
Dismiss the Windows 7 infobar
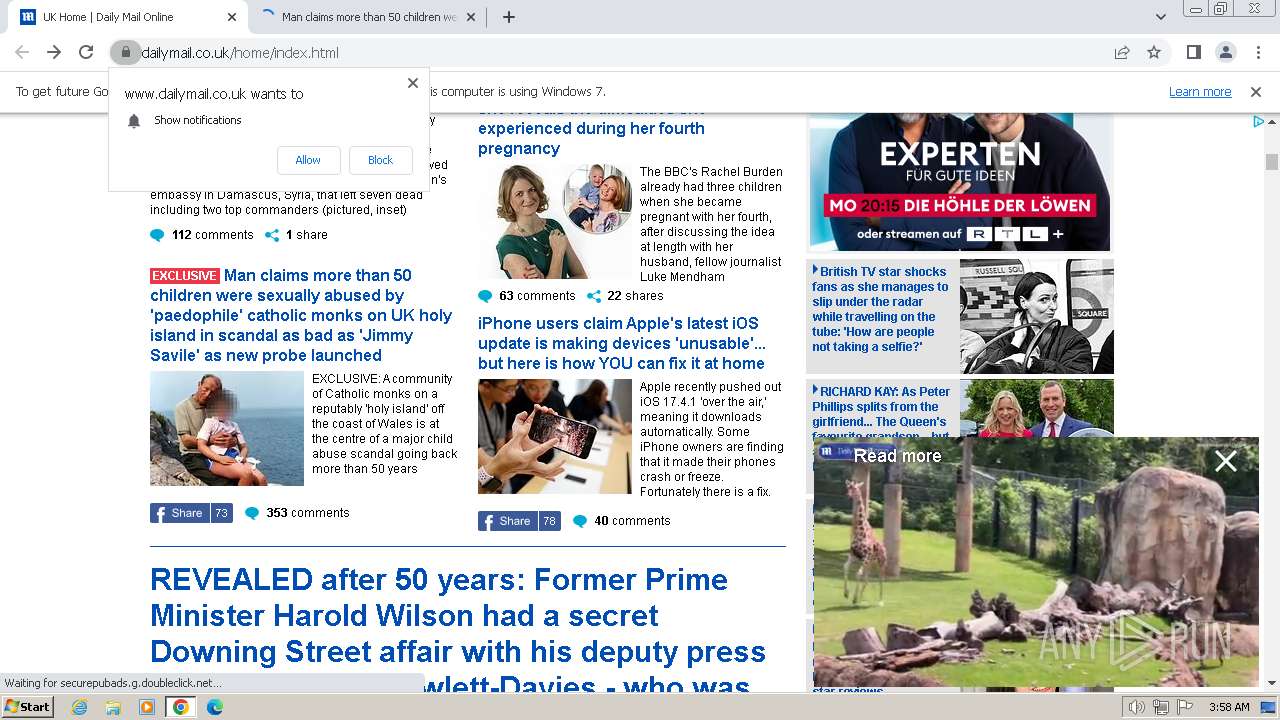click(1256, 91)
